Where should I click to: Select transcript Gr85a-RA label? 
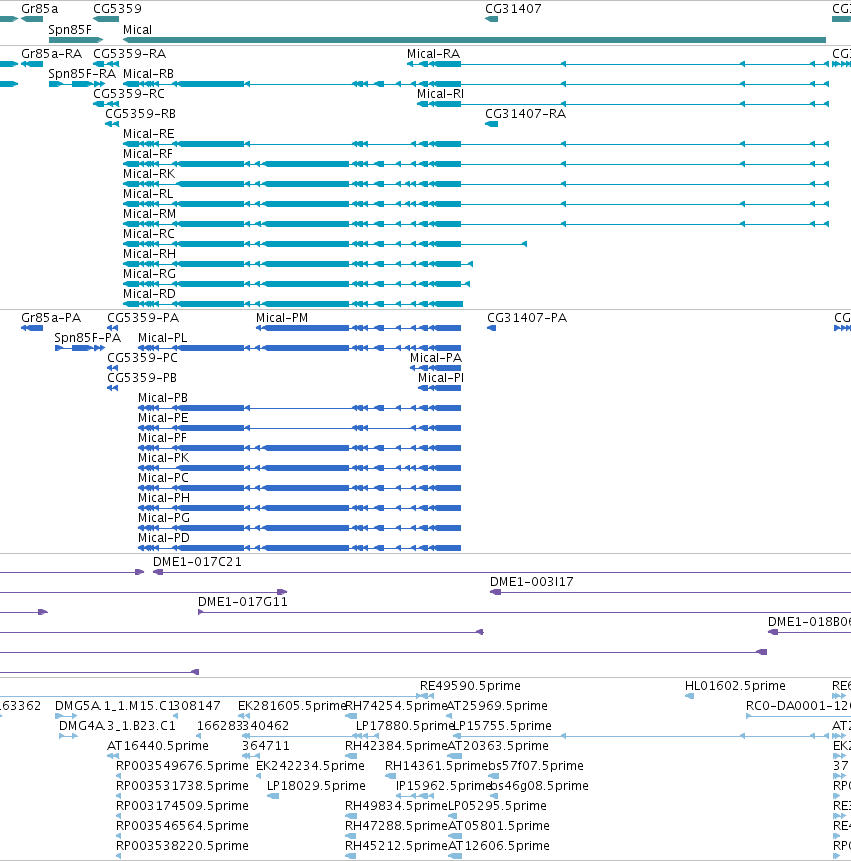[x=51, y=54]
